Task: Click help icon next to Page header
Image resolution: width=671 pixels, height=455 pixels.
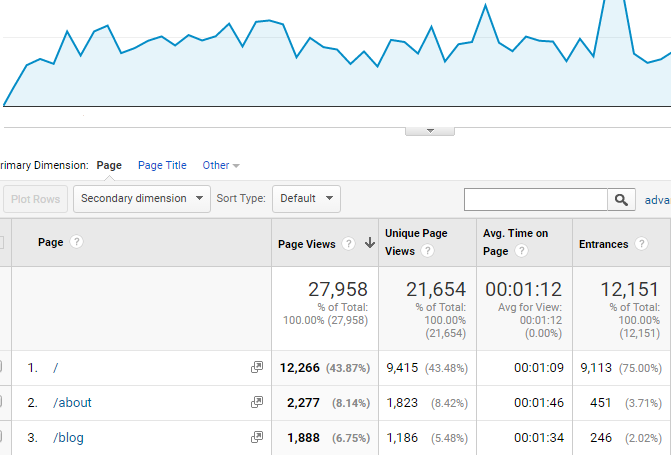Action: click(76, 242)
